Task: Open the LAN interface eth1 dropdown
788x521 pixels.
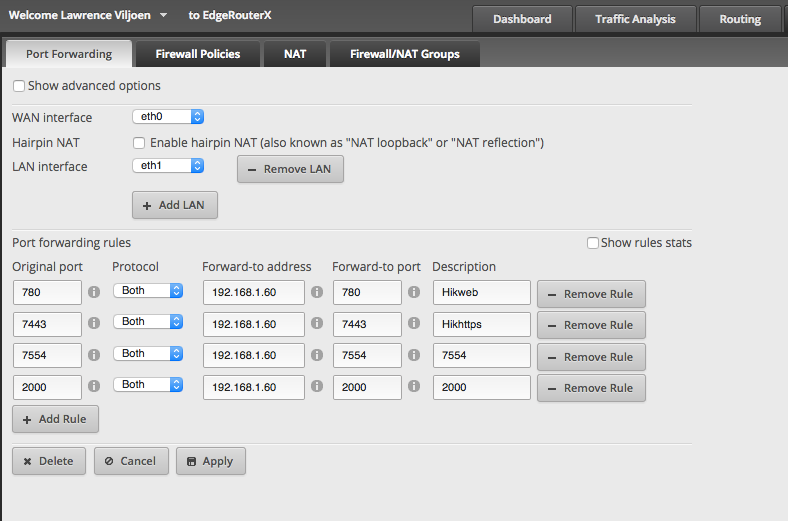Action: [168, 166]
